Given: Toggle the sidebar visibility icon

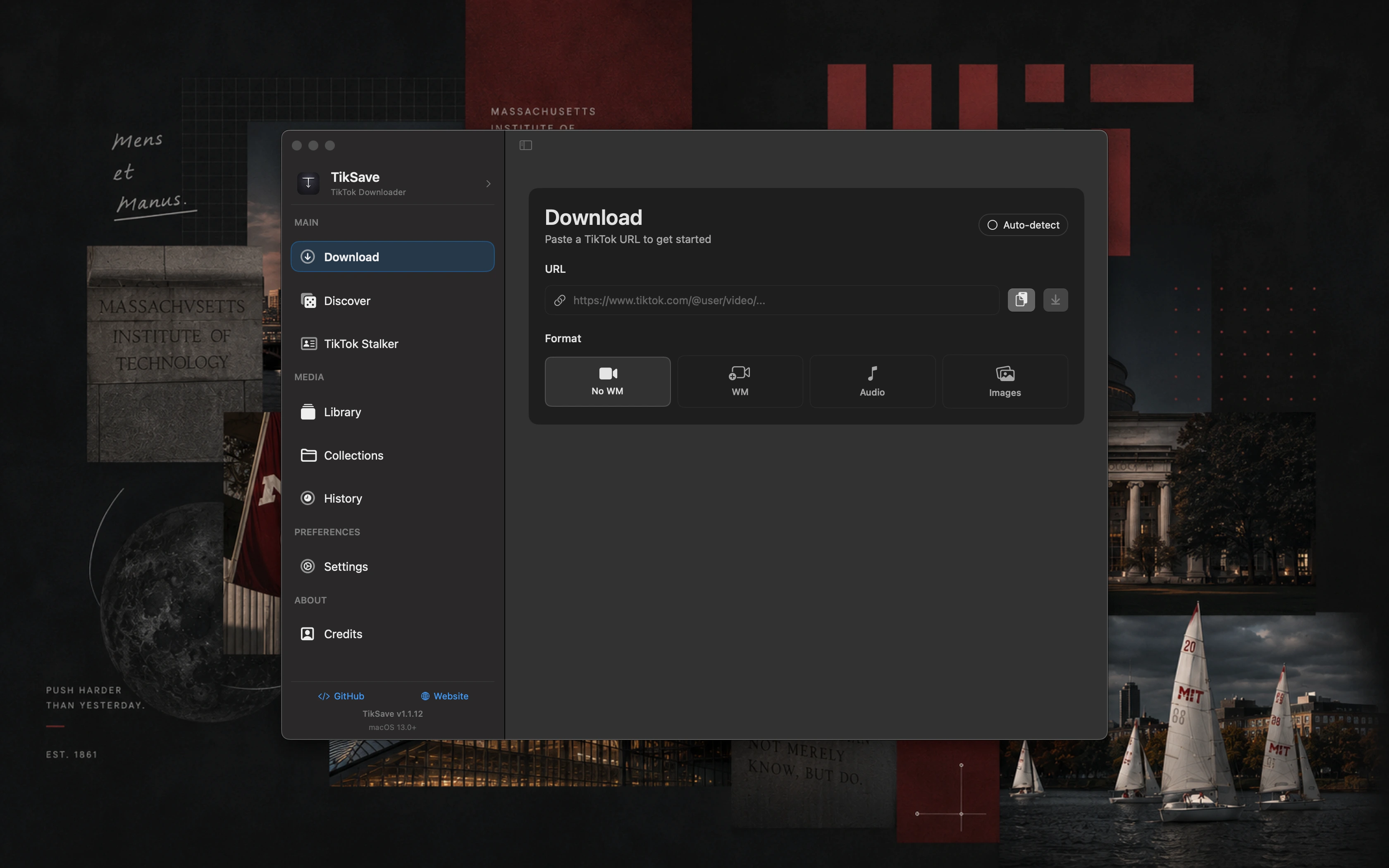Looking at the screenshot, I should click(x=525, y=145).
